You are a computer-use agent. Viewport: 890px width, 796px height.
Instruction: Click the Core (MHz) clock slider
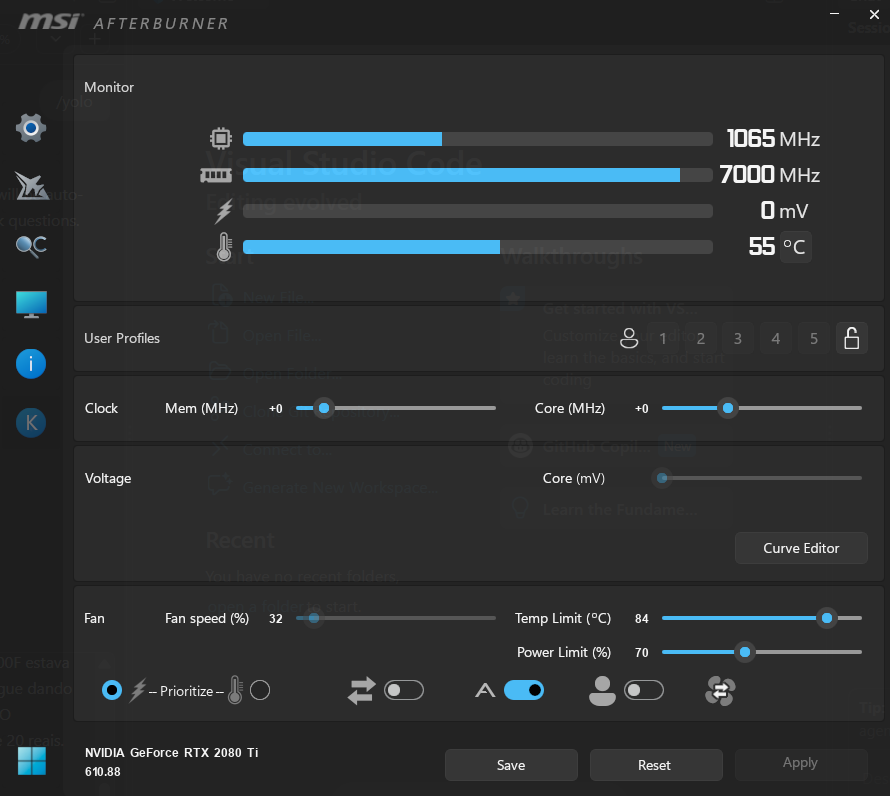point(762,408)
